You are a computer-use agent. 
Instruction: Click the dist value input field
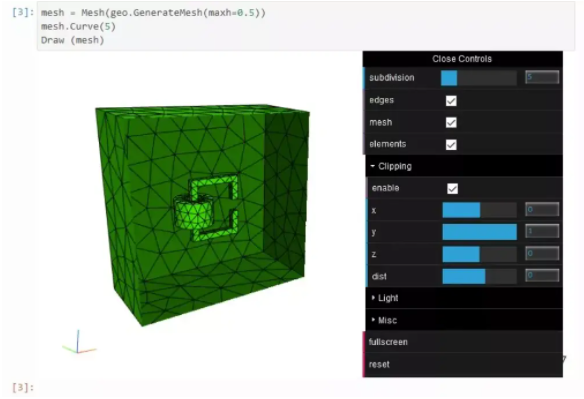point(542,276)
